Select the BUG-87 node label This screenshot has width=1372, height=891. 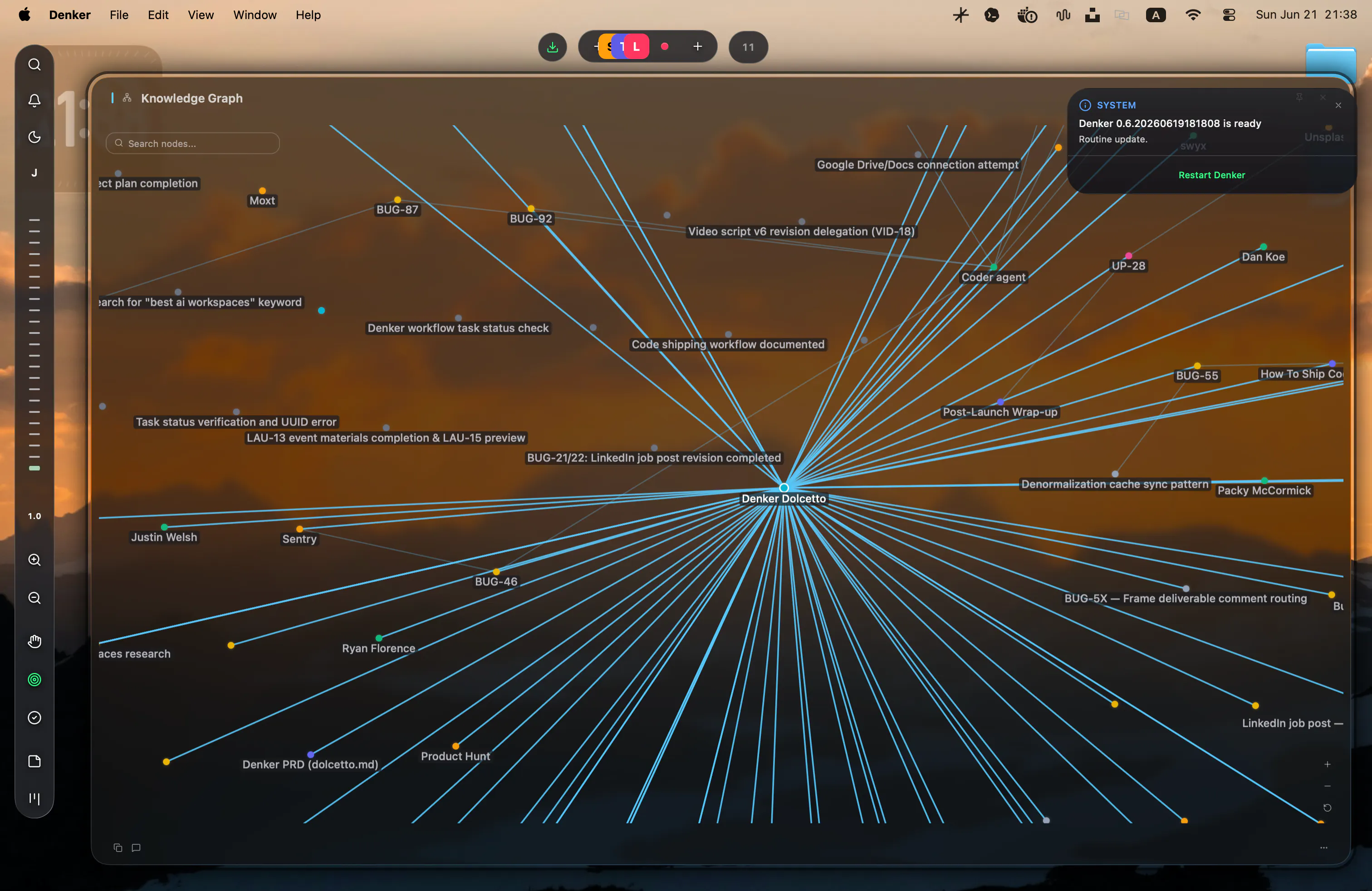point(397,210)
